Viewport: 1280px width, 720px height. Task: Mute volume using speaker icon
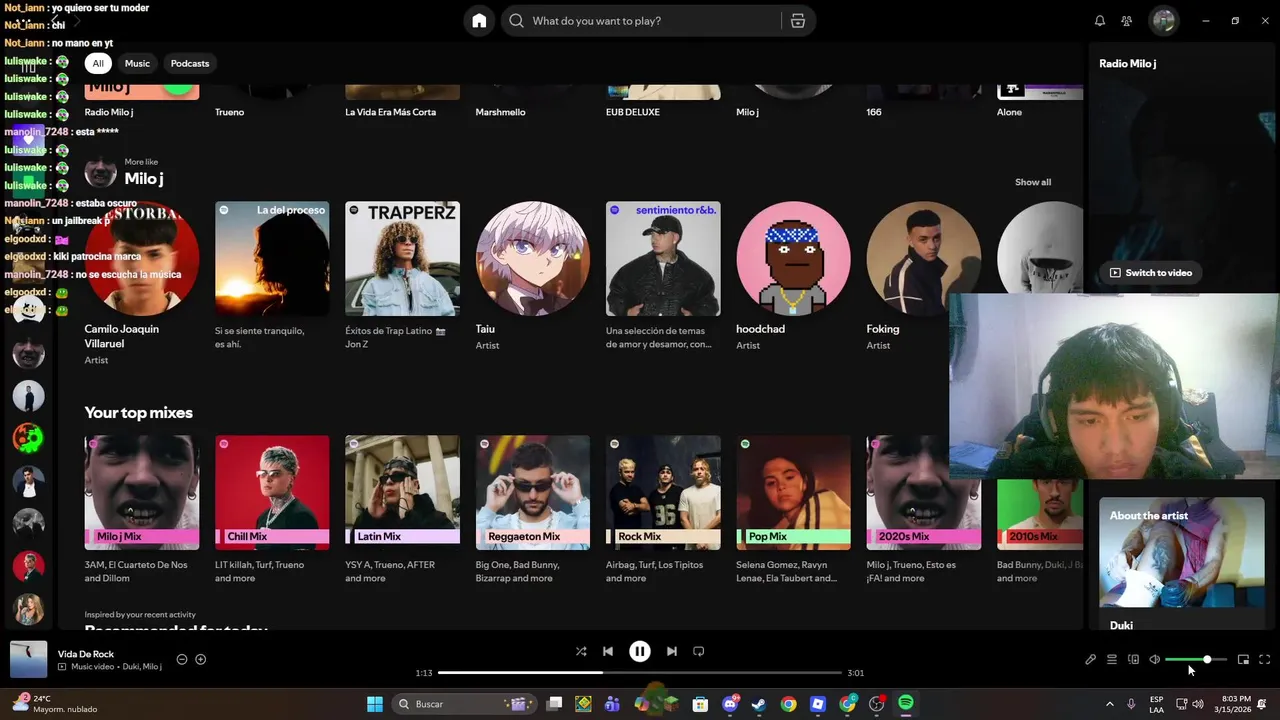point(1155,660)
